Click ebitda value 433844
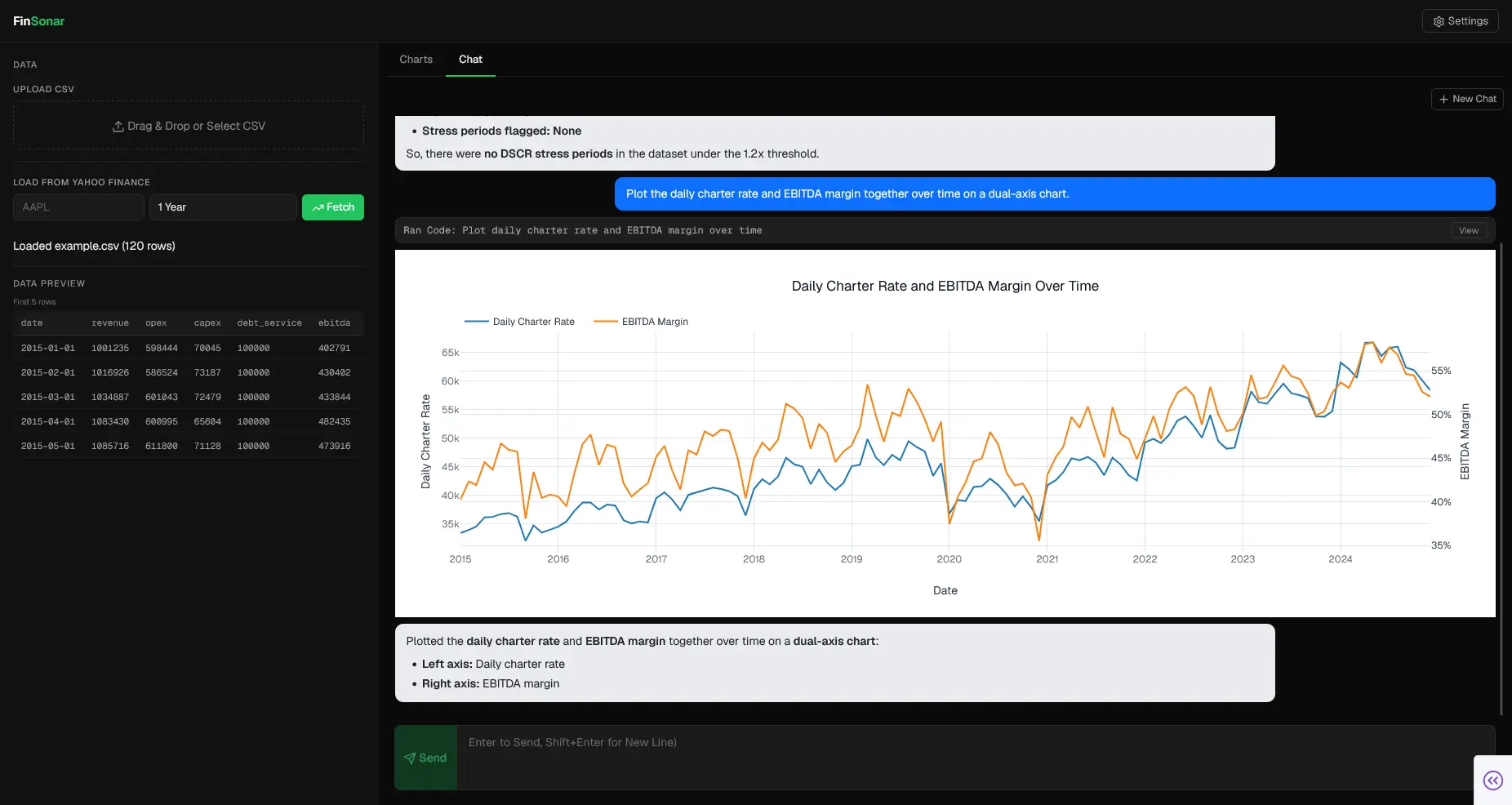This screenshot has width=1512, height=805. (x=335, y=397)
